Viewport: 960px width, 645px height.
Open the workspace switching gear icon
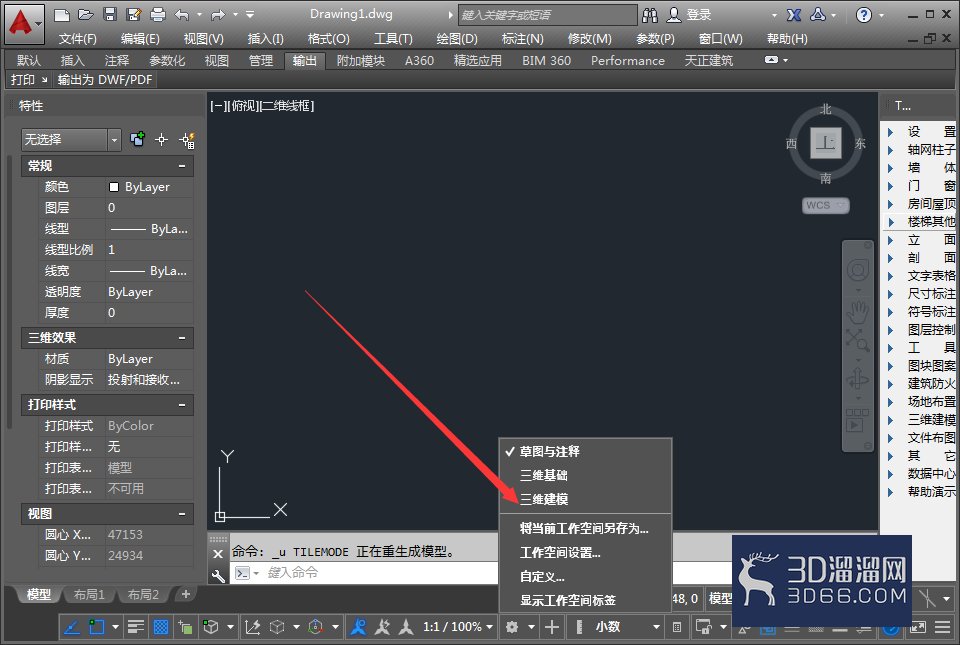tap(512, 627)
